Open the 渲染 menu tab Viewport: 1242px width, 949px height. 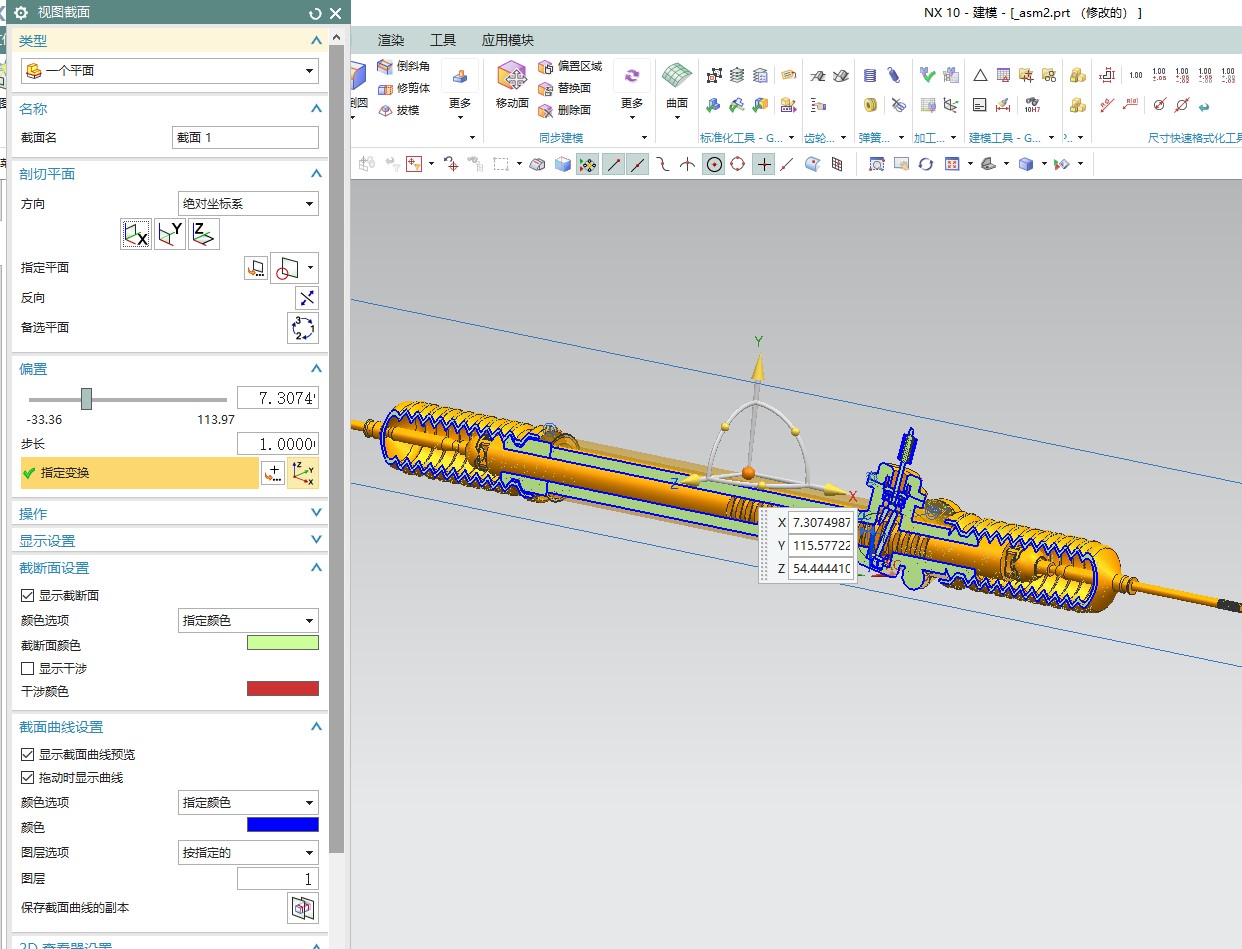(x=391, y=40)
